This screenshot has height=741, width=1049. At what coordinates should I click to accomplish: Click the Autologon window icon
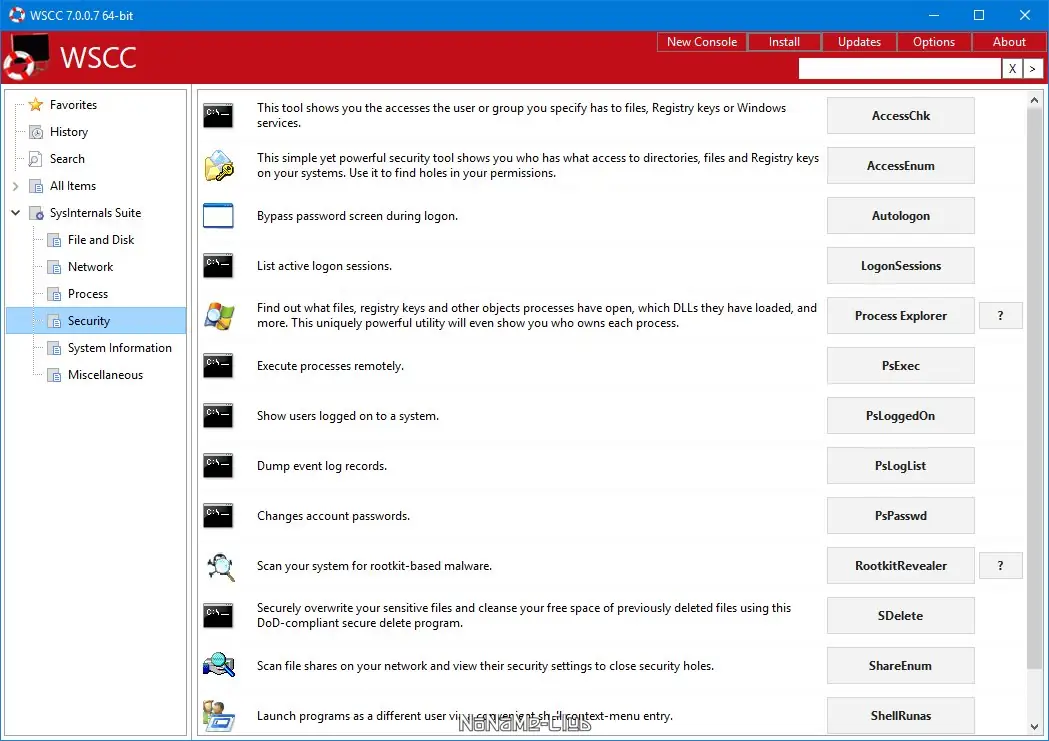click(218, 215)
